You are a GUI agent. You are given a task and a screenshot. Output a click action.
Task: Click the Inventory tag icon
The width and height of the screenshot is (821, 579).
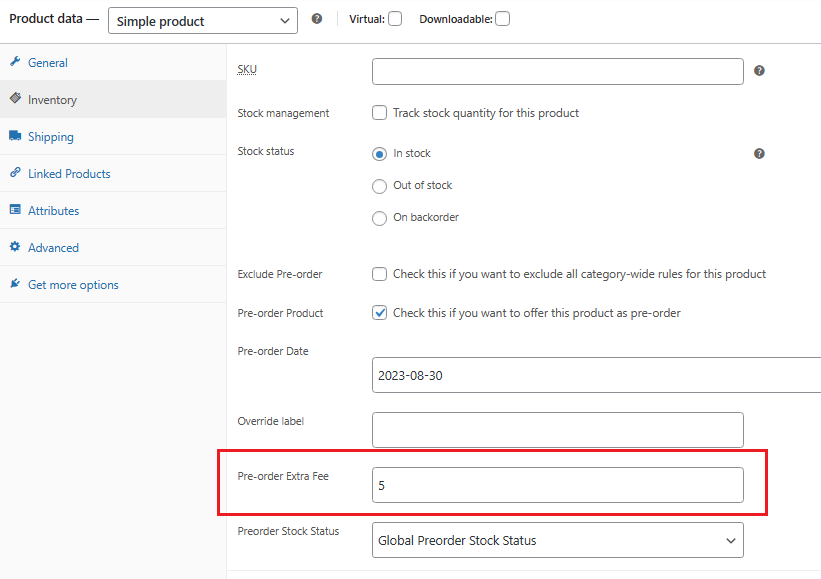(15, 98)
